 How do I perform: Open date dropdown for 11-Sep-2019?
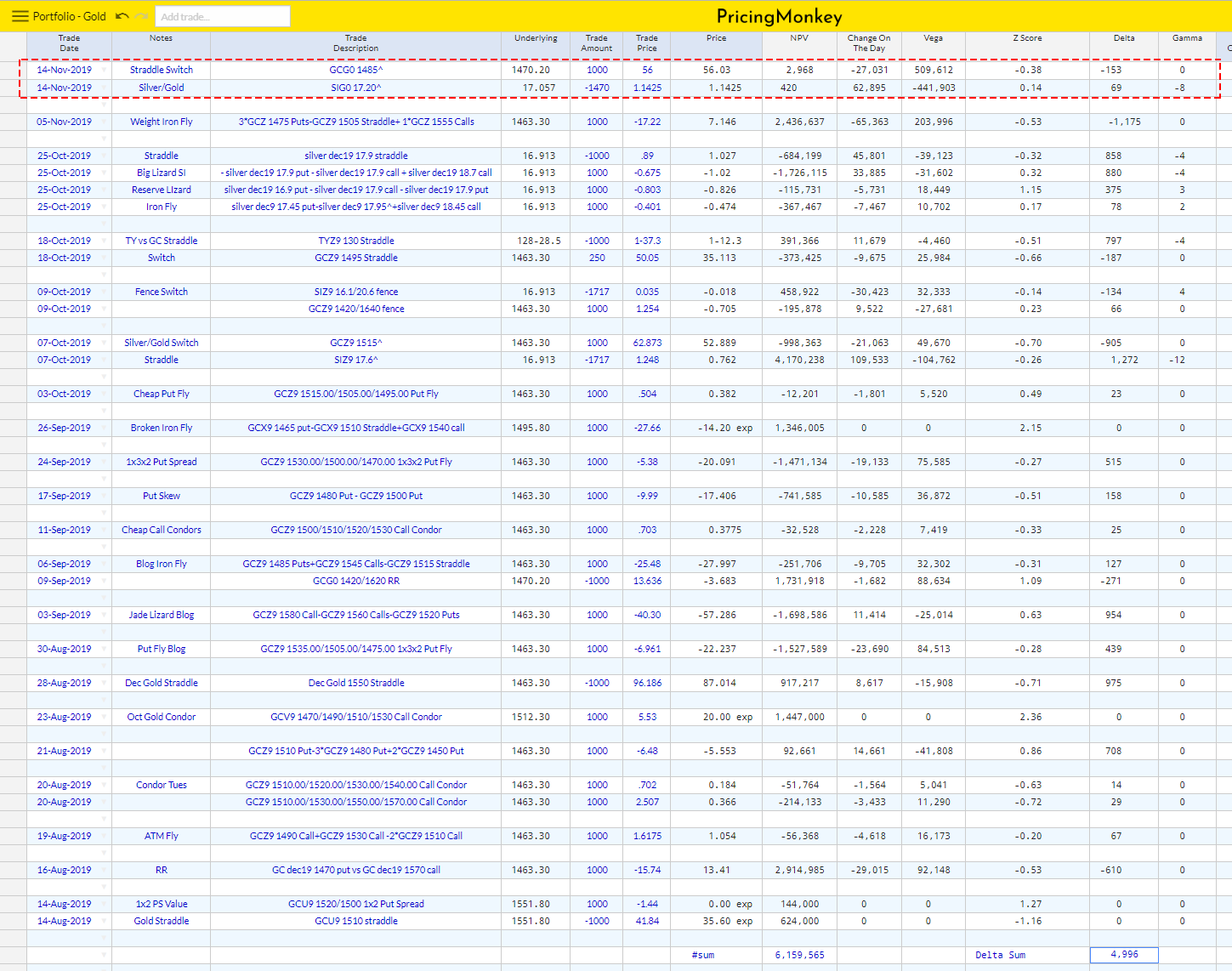pos(105,530)
